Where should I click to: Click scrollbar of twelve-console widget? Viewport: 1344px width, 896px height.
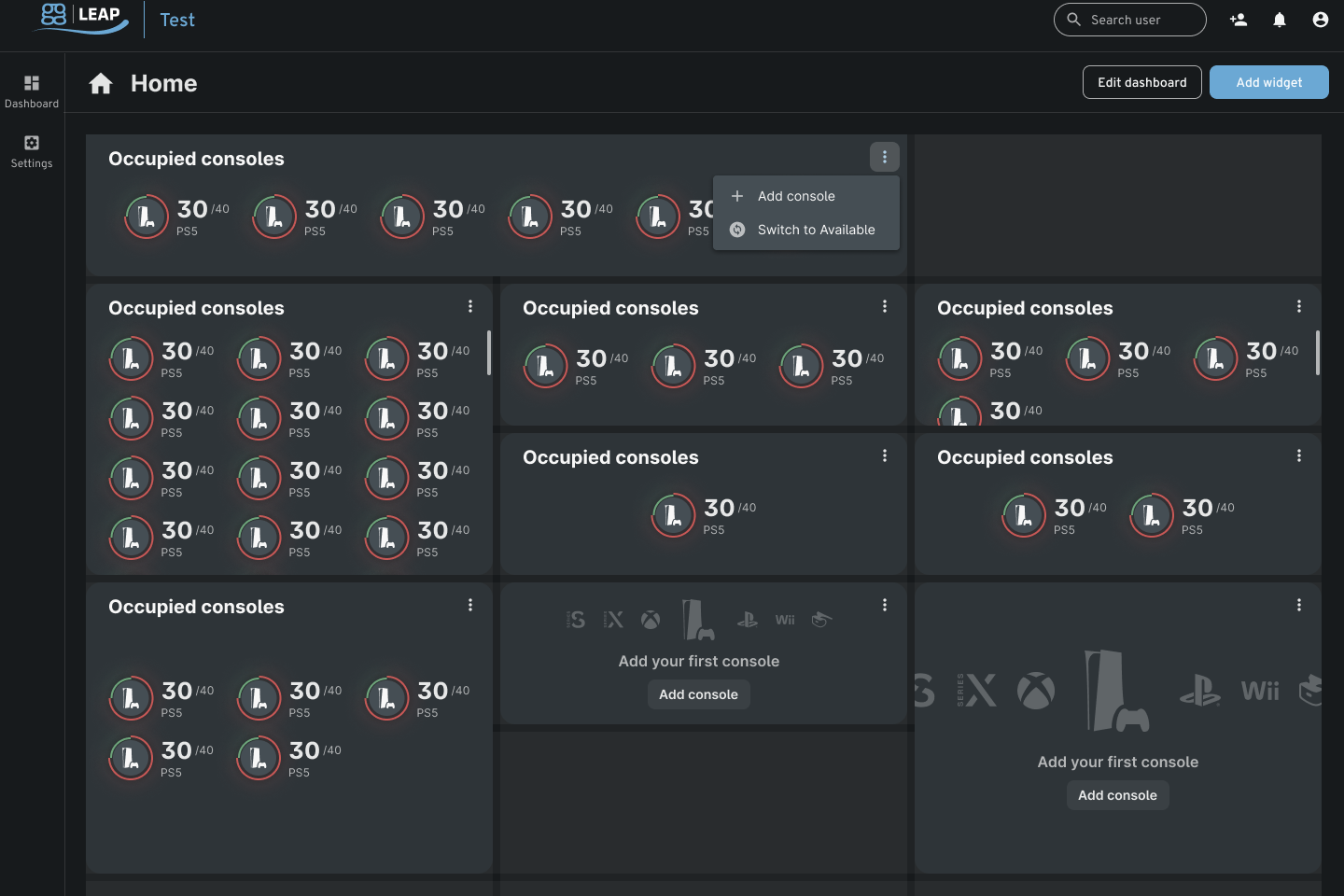click(488, 353)
